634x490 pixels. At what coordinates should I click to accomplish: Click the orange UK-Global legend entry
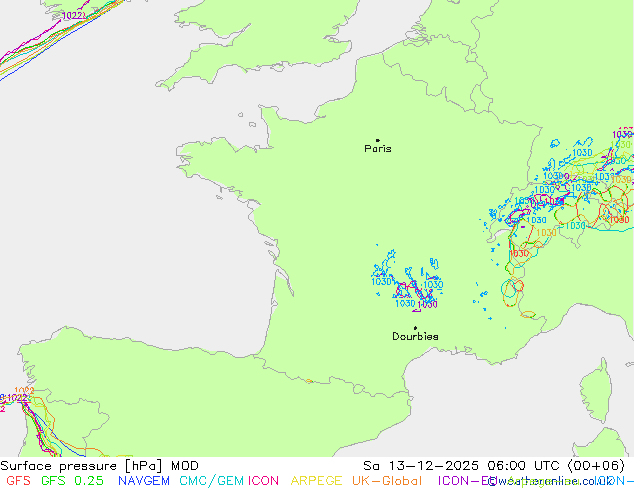[387, 481]
